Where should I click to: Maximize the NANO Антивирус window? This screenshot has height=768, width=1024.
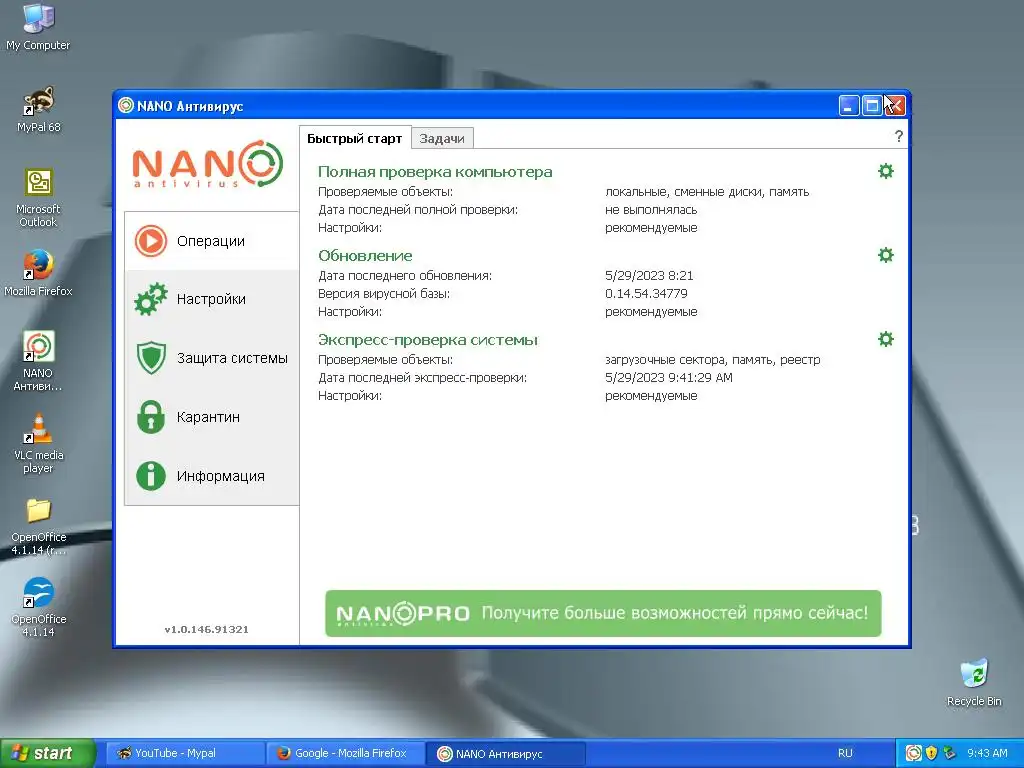872,105
